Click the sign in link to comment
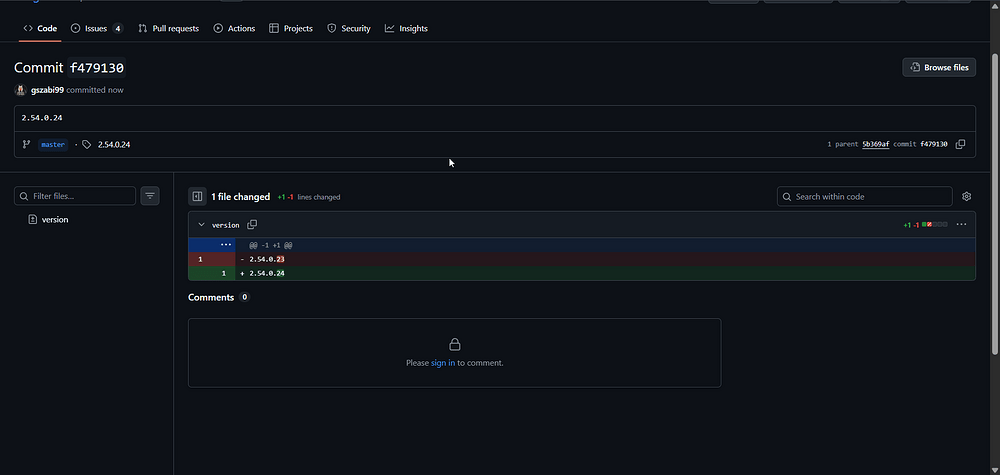The width and height of the screenshot is (1000, 475). click(x=443, y=363)
